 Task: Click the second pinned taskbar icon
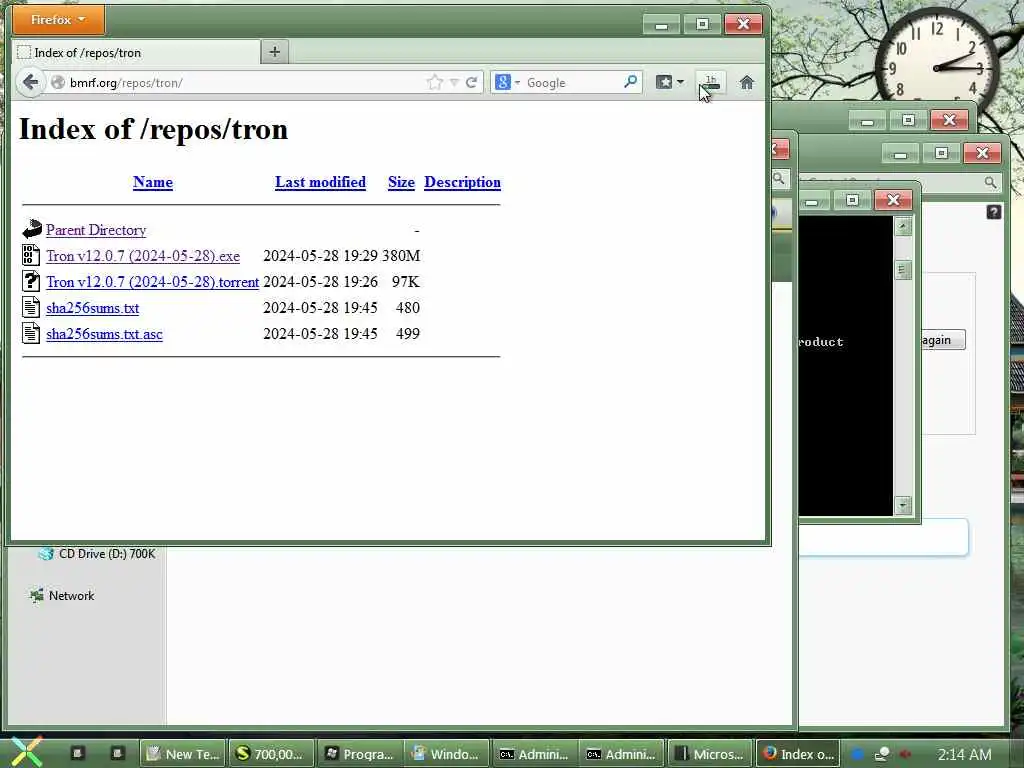pos(117,754)
